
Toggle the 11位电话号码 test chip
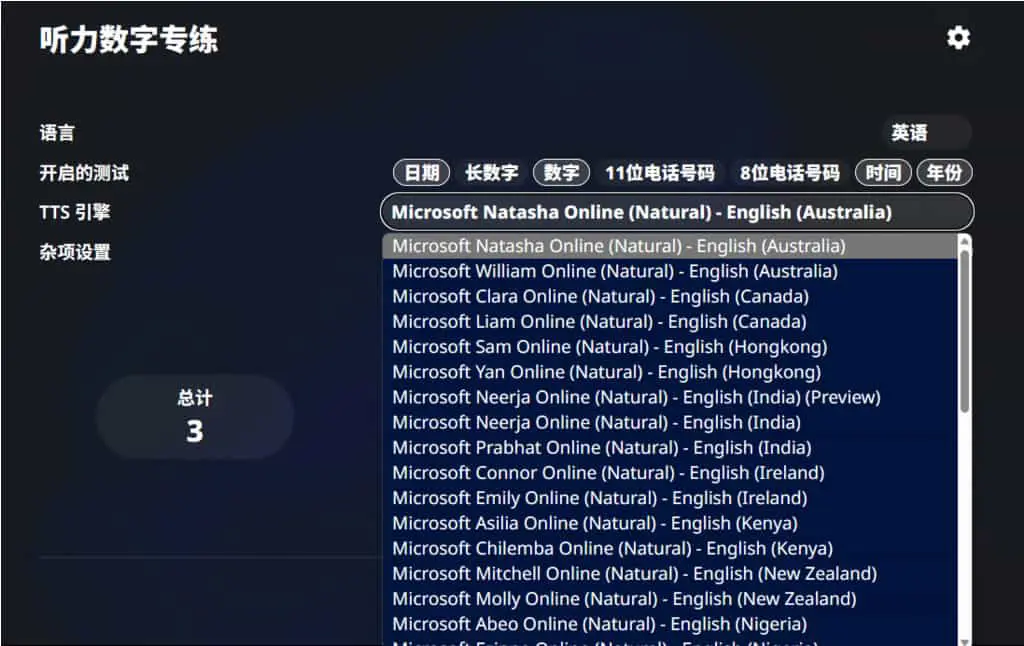[x=660, y=172]
